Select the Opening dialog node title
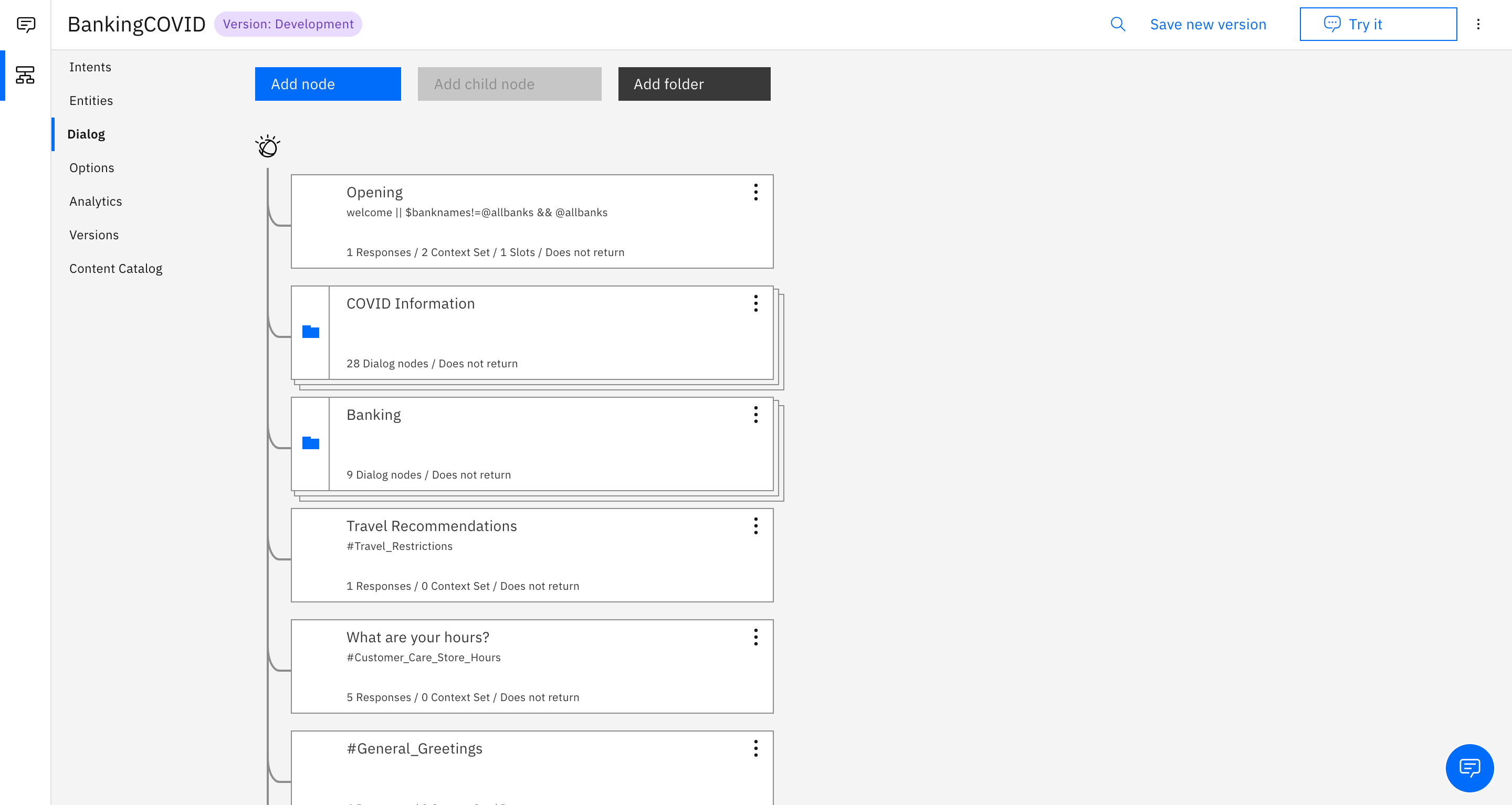 (374, 193)
